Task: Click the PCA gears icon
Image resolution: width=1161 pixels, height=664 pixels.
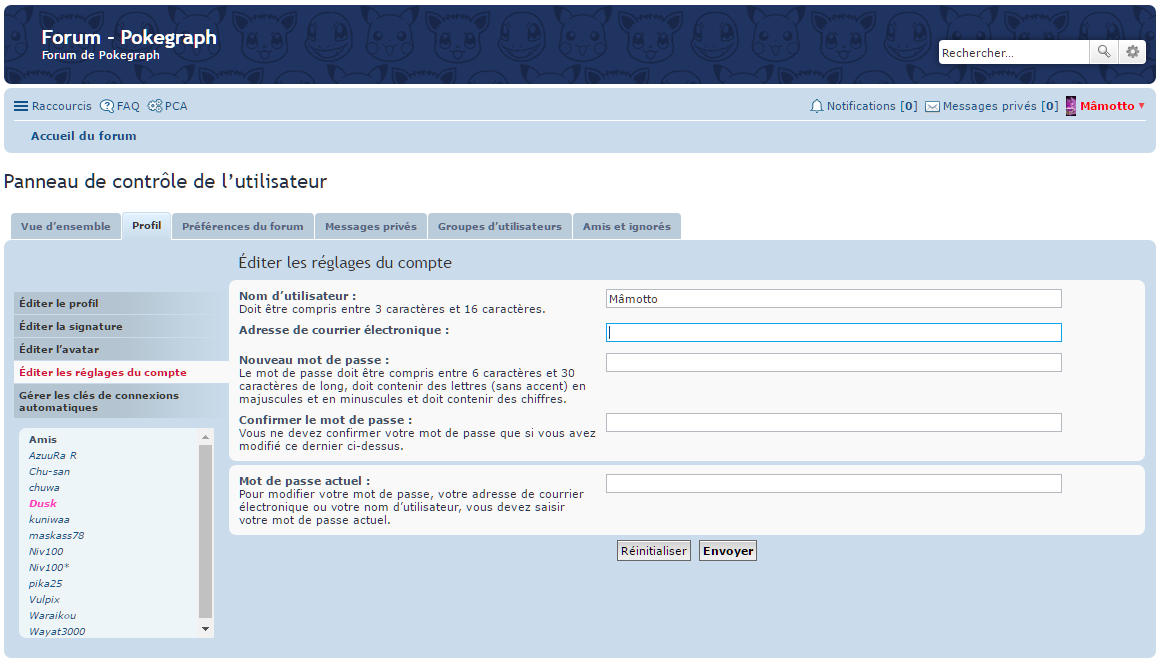Action: coord(155,106)
